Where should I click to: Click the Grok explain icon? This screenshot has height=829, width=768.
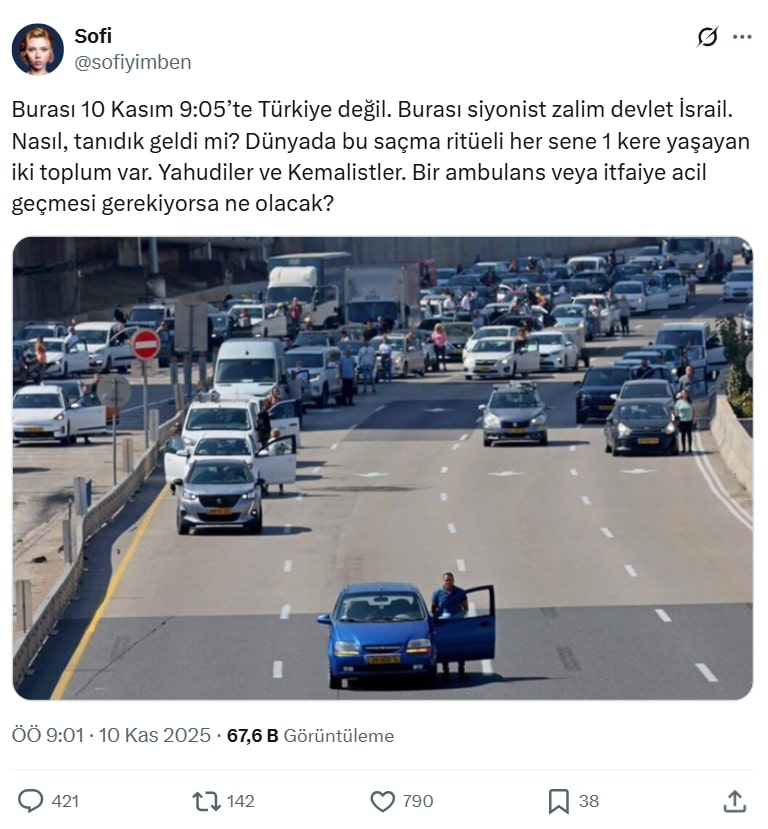(x=707, y=37)
